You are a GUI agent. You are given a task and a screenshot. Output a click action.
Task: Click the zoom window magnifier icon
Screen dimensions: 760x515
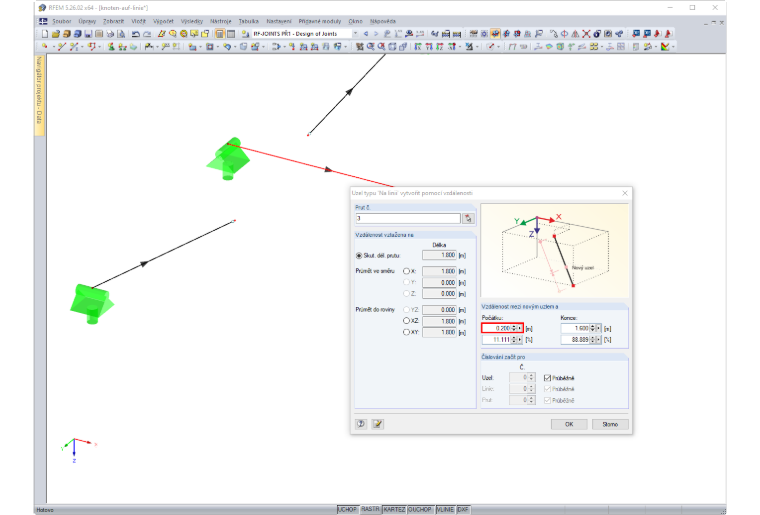pyautogui.click(x=370, y=47)
